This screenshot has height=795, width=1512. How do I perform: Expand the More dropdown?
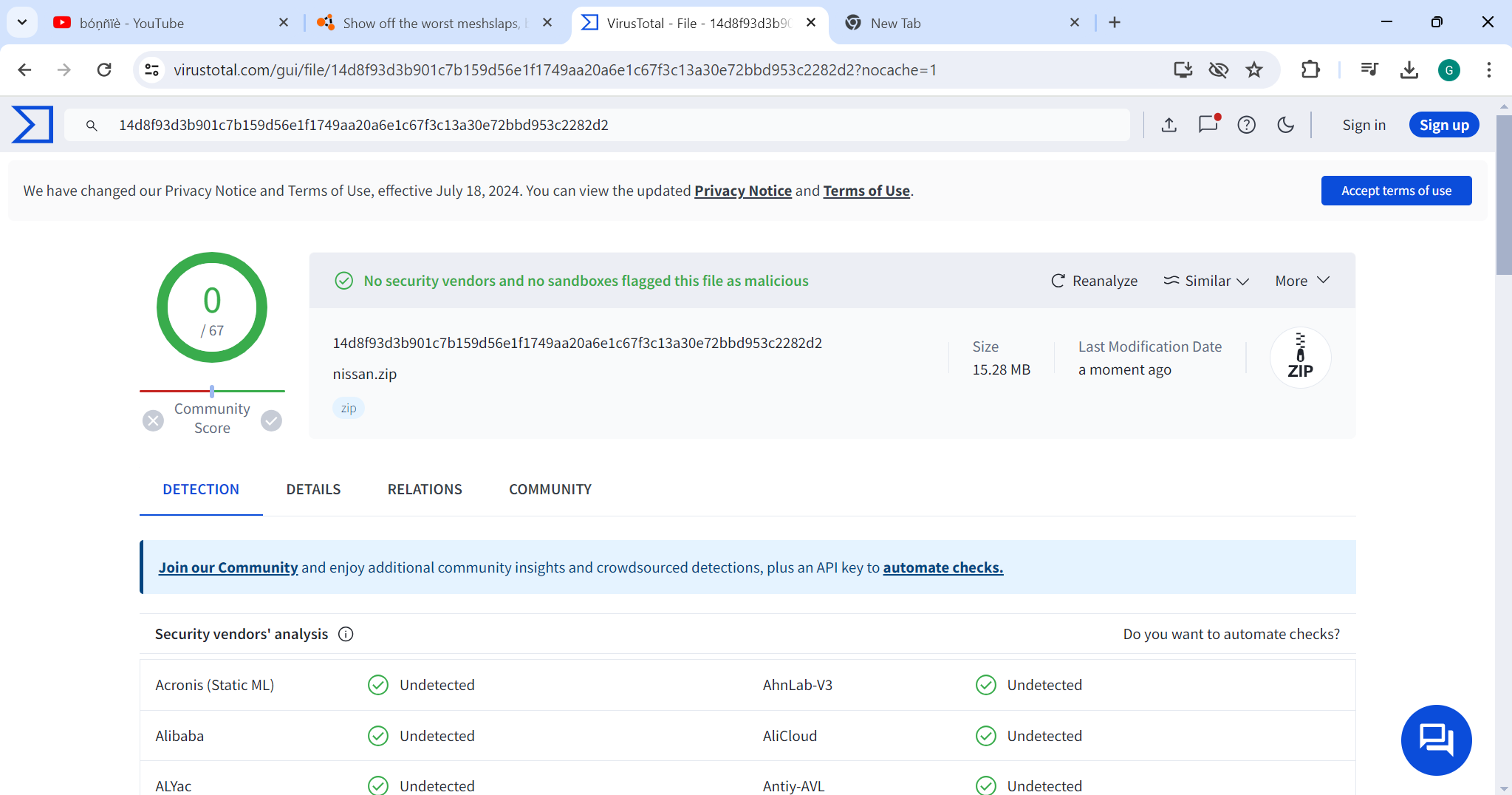pyautogui.click(x=1302, y=281)
